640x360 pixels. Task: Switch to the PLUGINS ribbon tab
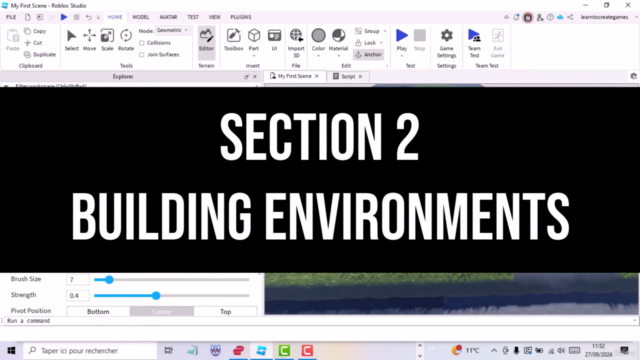[x=241, y=17]
